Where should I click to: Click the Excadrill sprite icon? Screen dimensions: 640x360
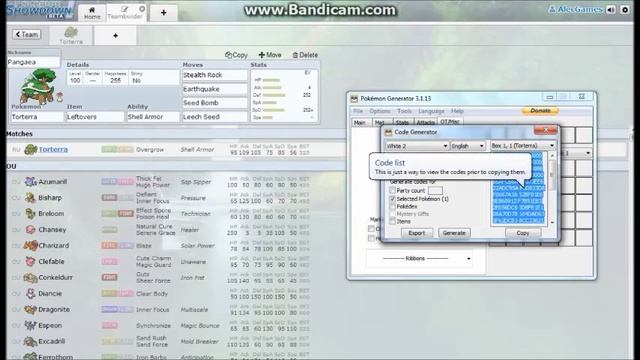pyautogui.click(x=31, y=341)
